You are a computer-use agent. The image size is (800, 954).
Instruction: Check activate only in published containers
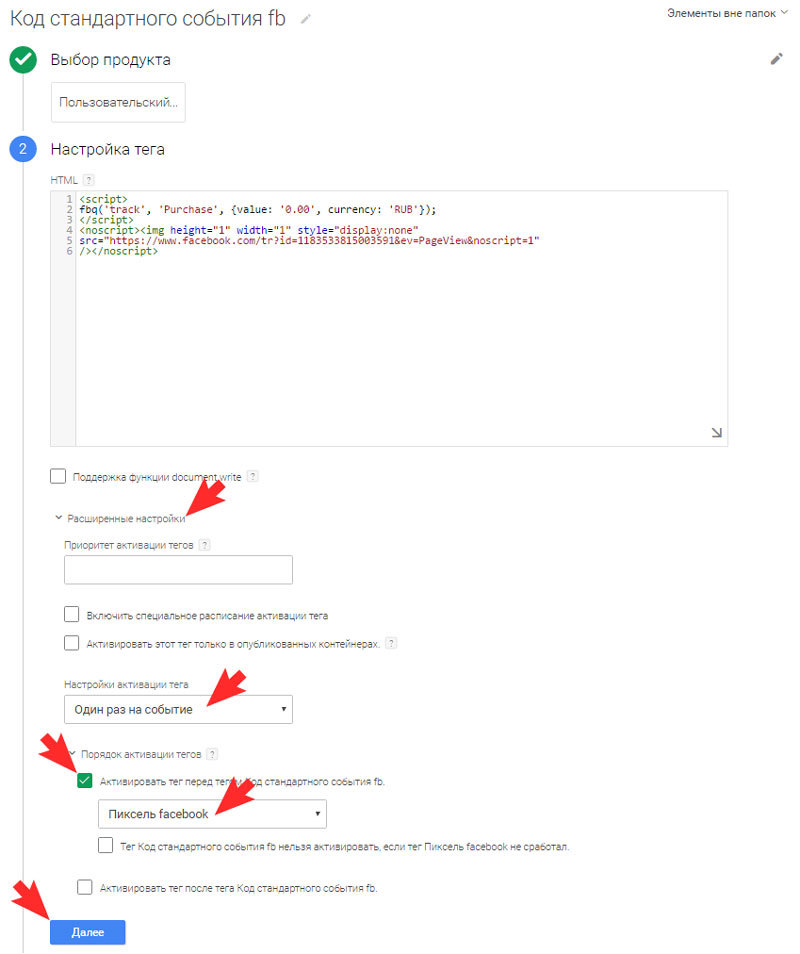72,642
